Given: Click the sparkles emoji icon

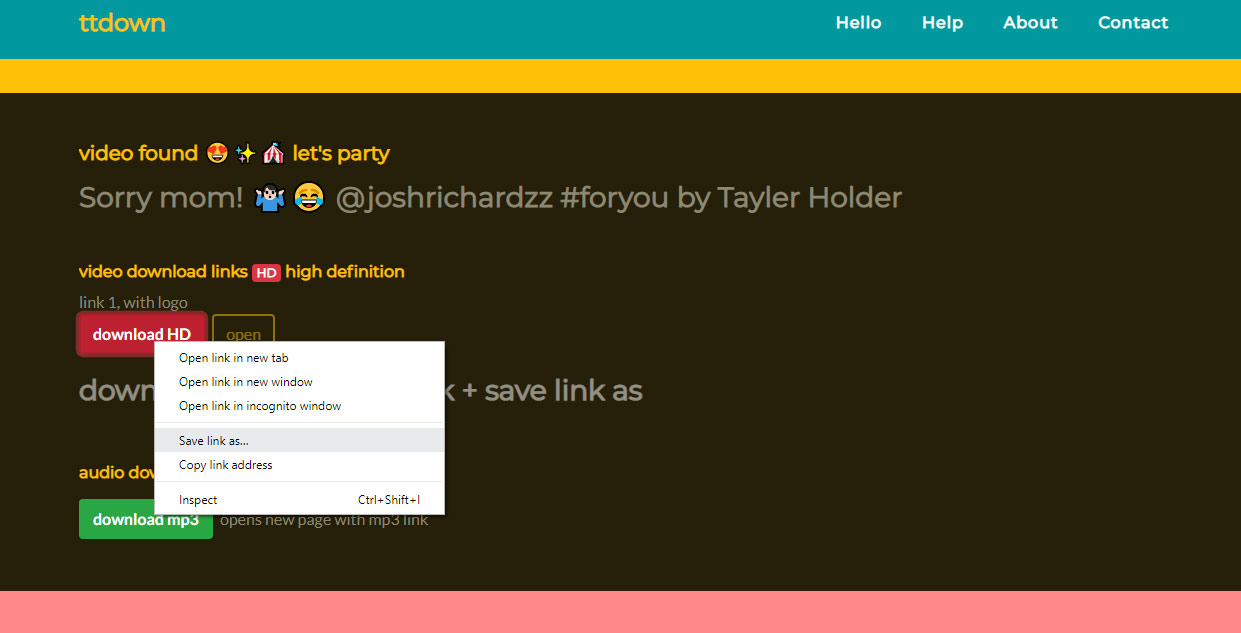Looking at the screenshot, I should point(245,154).
